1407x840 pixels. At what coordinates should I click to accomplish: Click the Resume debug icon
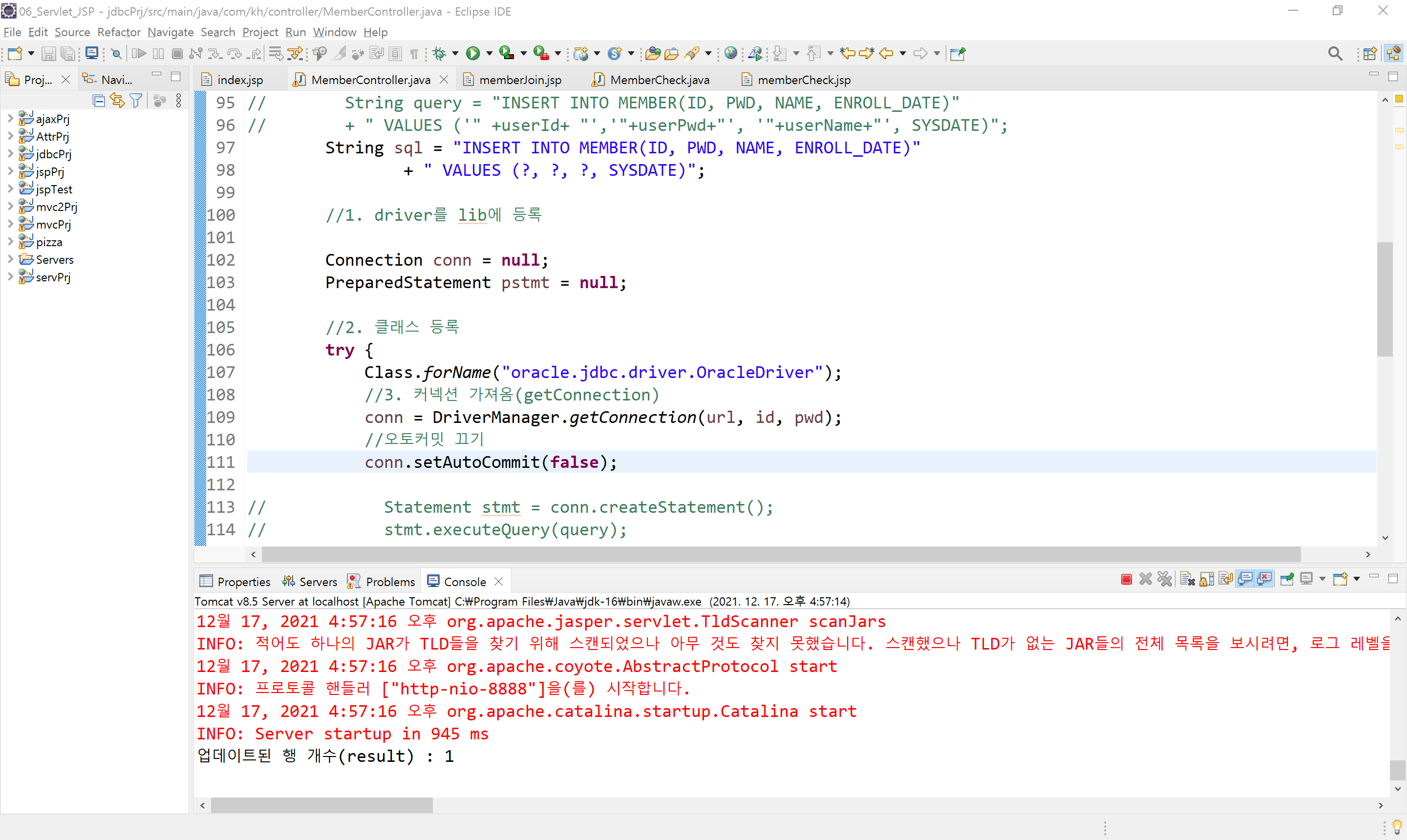click(x=139, y=54)
